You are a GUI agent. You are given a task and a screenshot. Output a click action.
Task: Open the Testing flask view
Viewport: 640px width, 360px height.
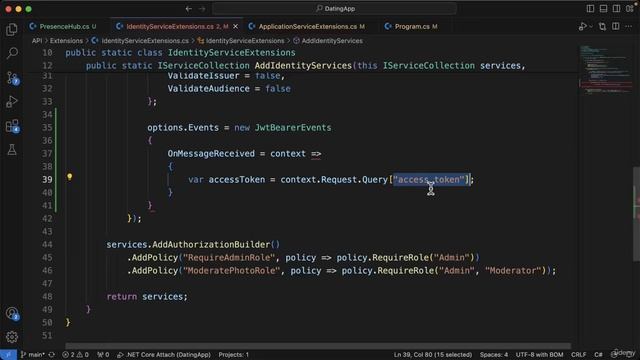(12, 150)
